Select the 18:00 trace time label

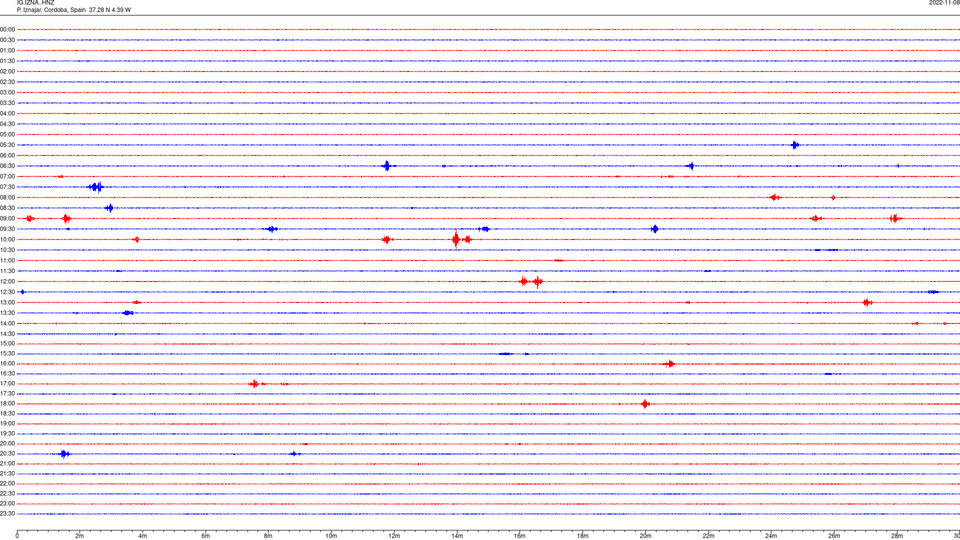coord(7,403)
